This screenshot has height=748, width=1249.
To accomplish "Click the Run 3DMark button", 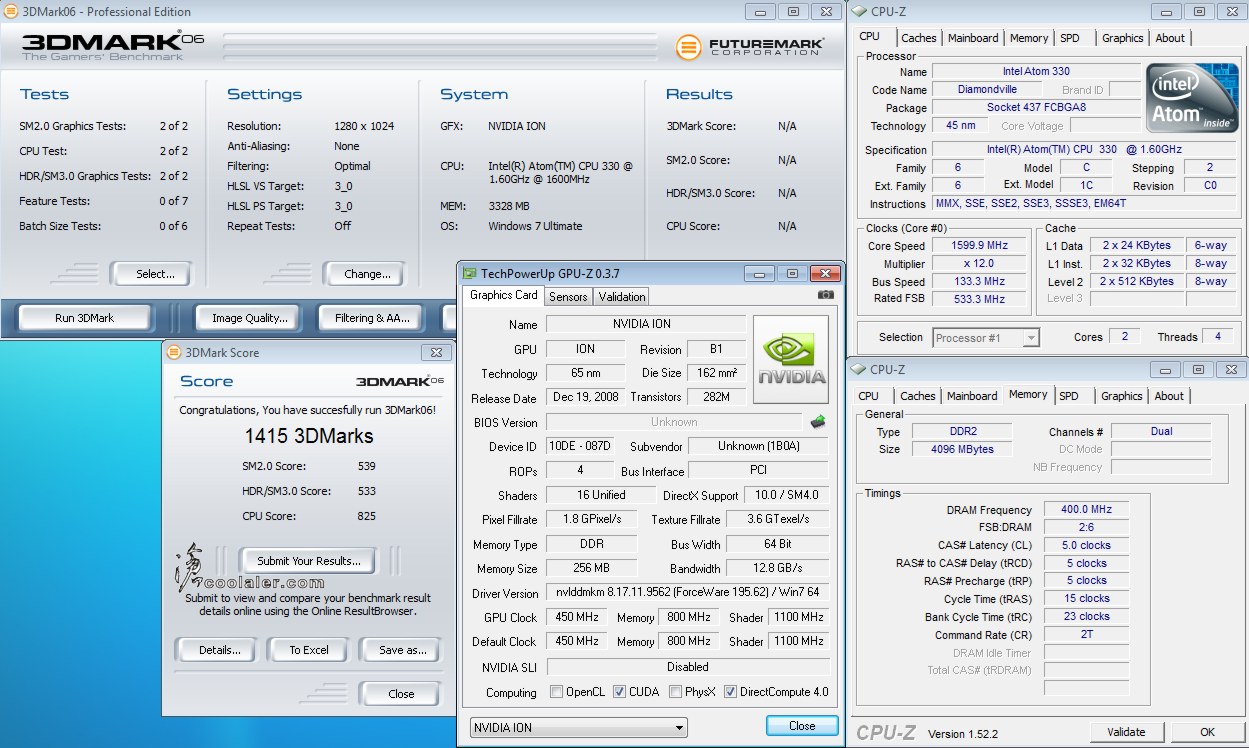I will [85, 318].
